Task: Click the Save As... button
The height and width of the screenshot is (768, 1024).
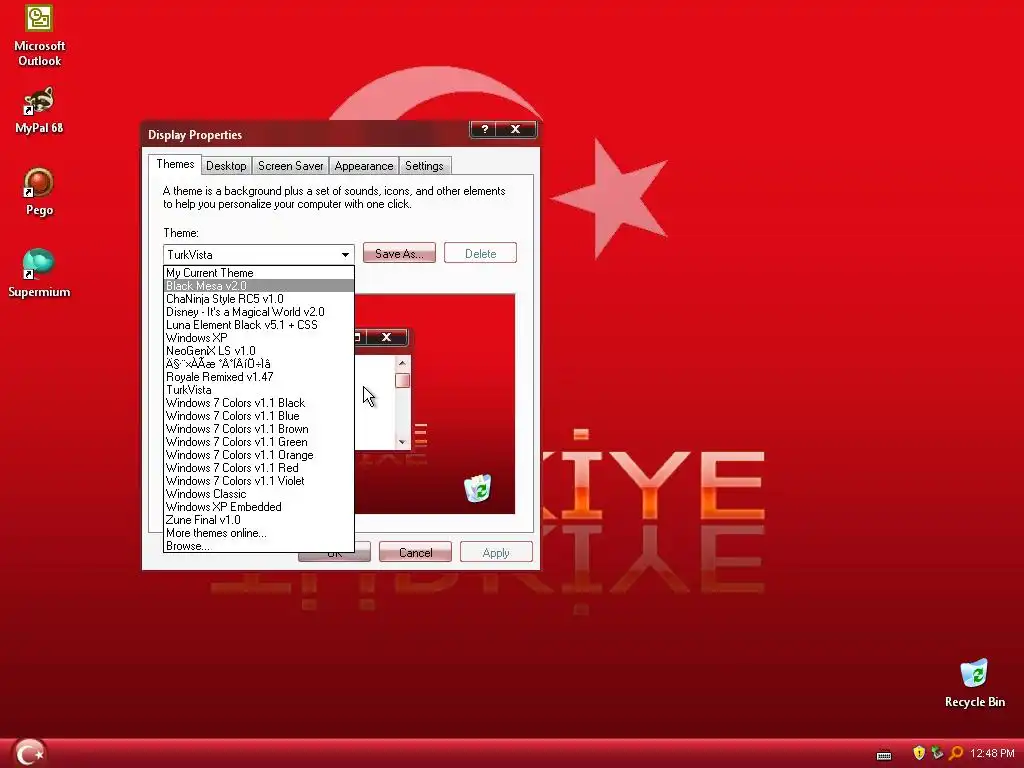Action: point(399,253)
